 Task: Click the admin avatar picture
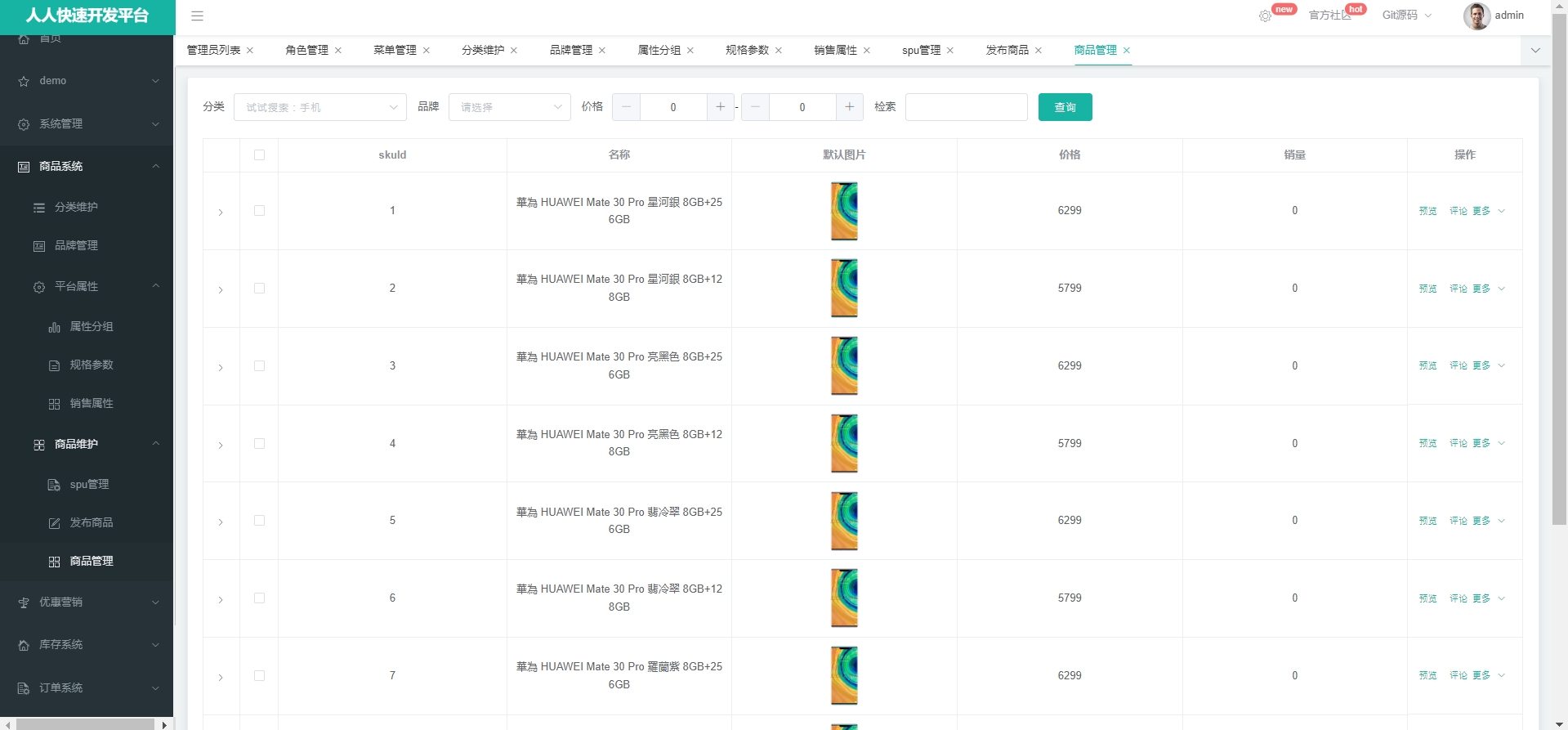pos(1476,16)
